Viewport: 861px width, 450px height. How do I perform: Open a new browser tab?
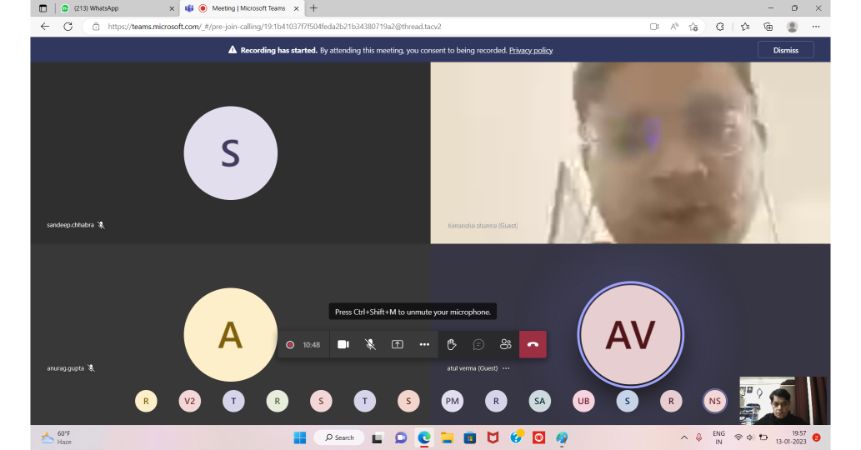(313, 8)
